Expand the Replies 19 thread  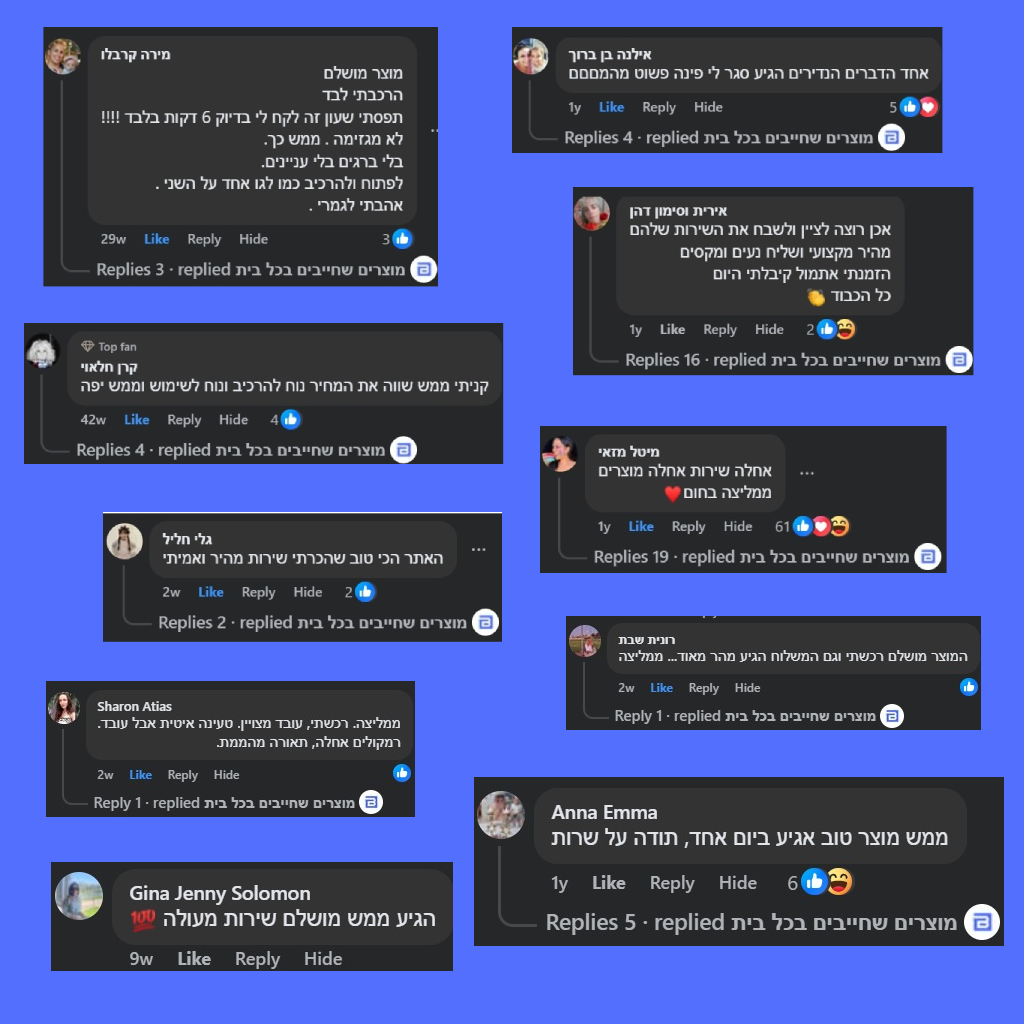tap(630, 557)
